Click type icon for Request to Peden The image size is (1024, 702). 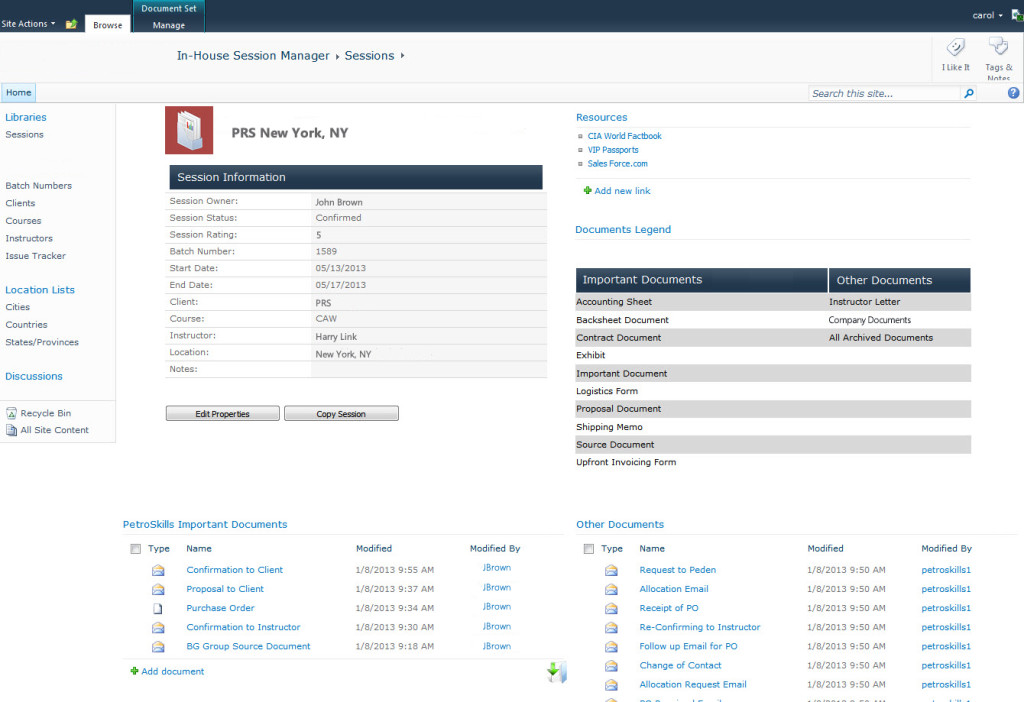click(611, 570)
